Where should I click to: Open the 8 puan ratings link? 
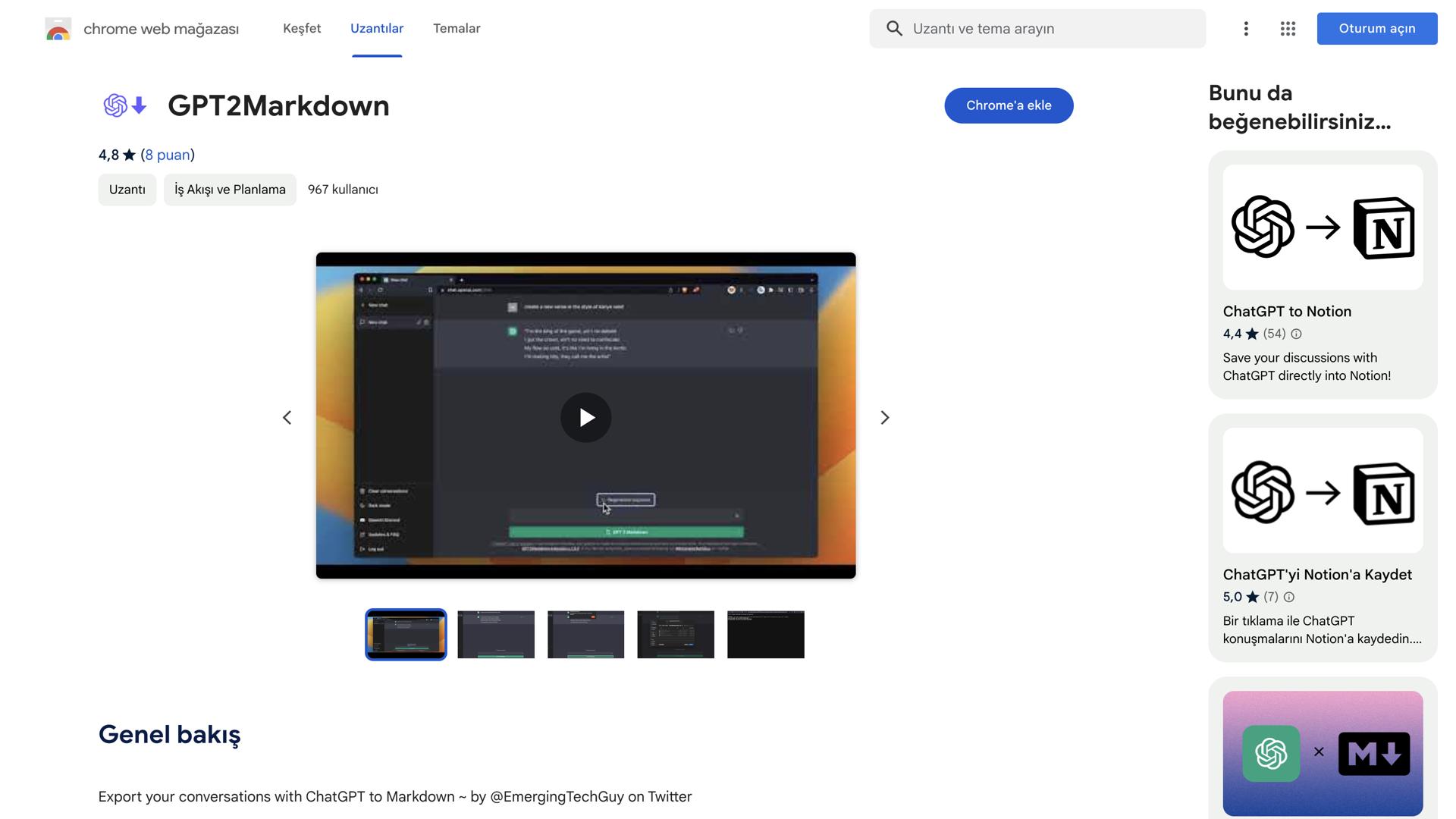[x=168, y=155]
